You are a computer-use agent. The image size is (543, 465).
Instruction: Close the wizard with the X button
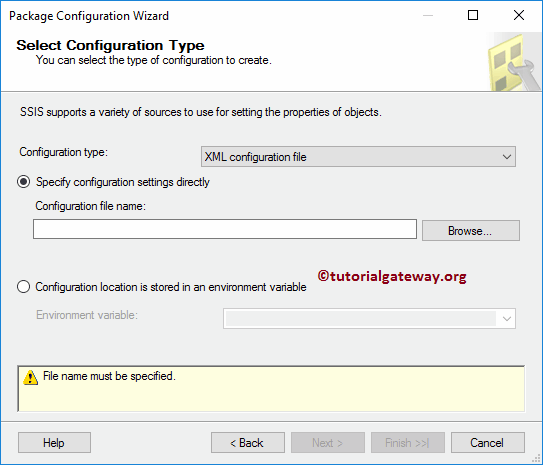[518, 15]
